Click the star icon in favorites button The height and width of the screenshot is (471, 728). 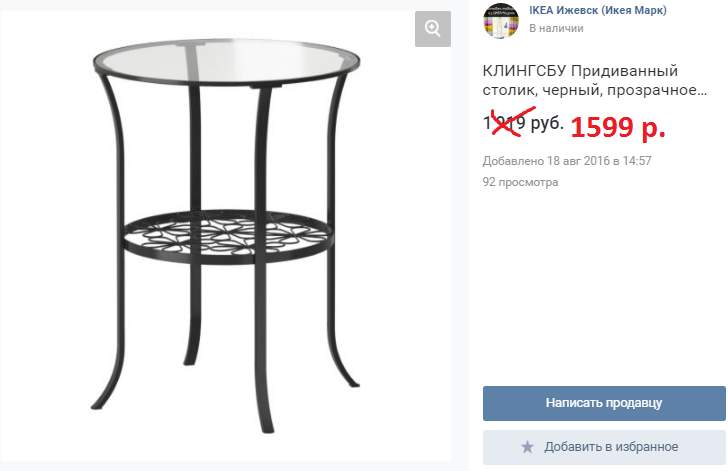tap(527, 447)
